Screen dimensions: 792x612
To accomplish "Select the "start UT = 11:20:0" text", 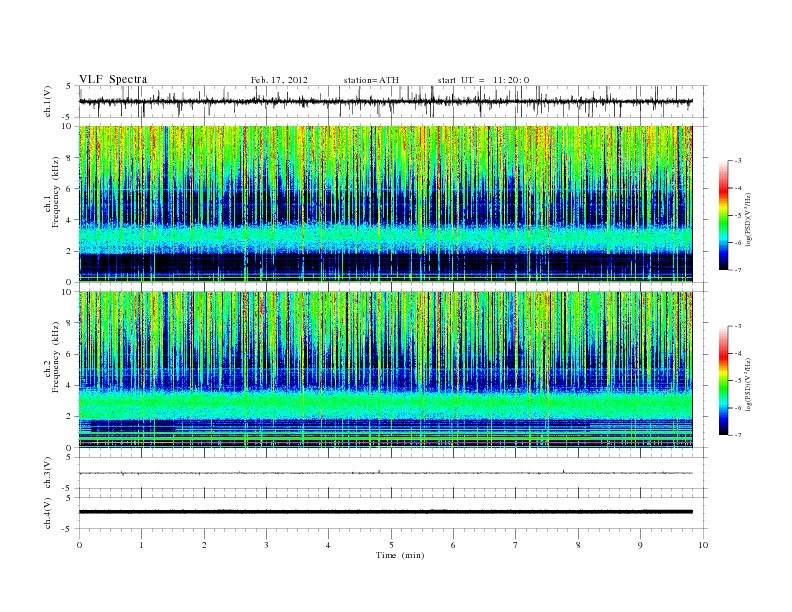I will point(483,80).
